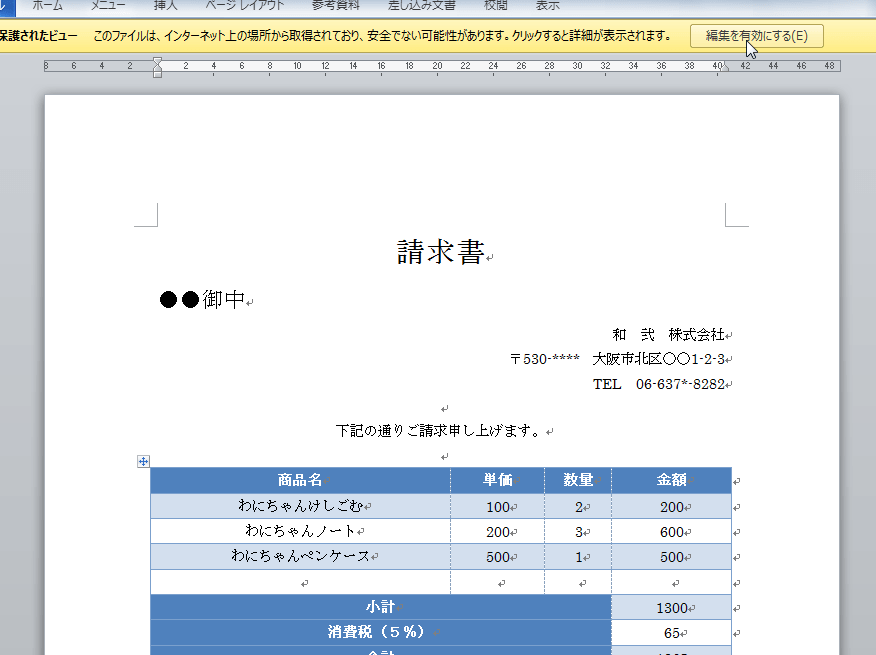876x655 pixels.
Task: Click the empty row below わにちゃんペンケース
Action: (298, 582)
